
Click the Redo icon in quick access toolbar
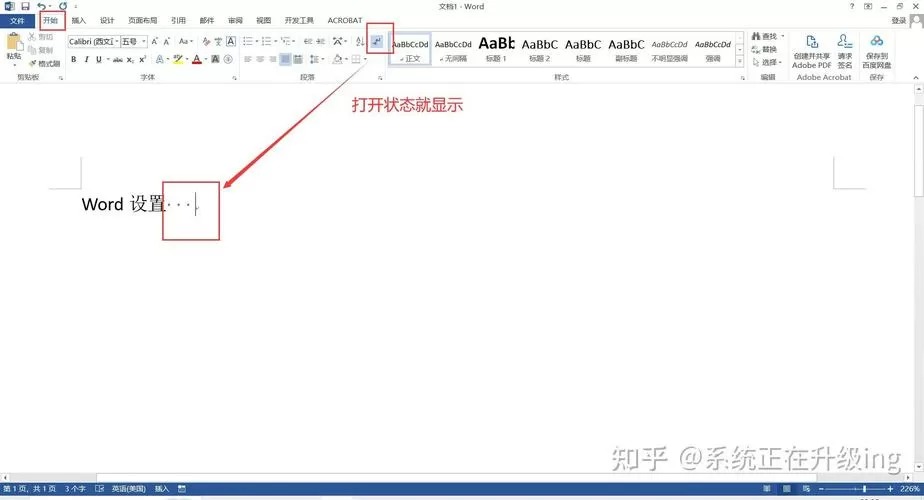coord(62,6)
